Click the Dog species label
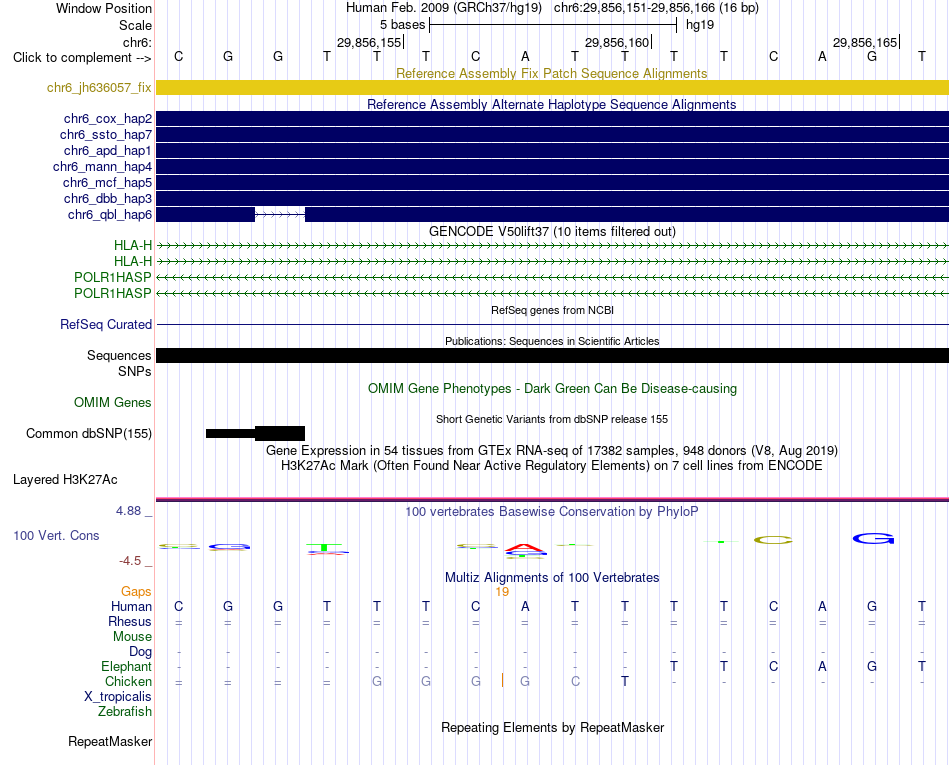This screenshot has width=950, height=765. (x=141, y=652)
